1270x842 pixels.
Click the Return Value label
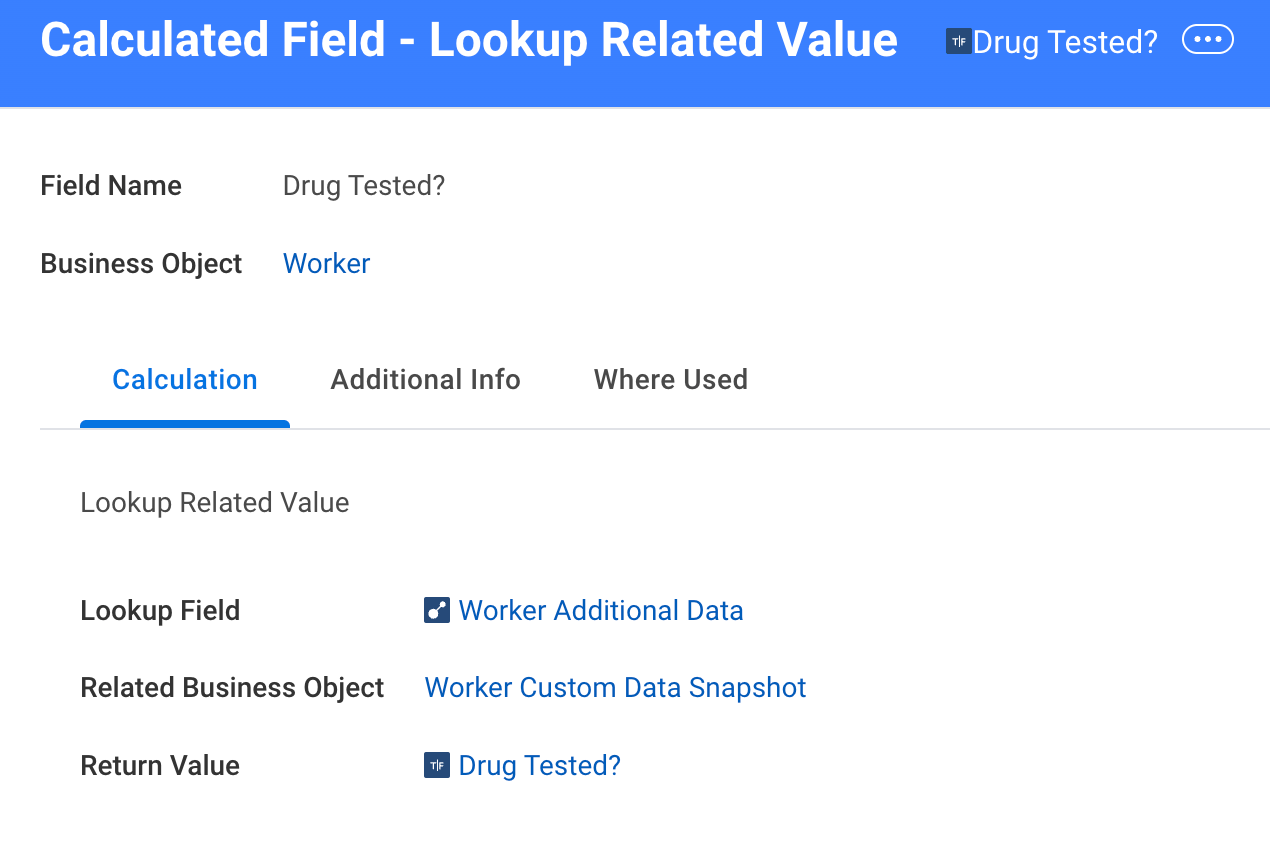[x=160, y=766]
